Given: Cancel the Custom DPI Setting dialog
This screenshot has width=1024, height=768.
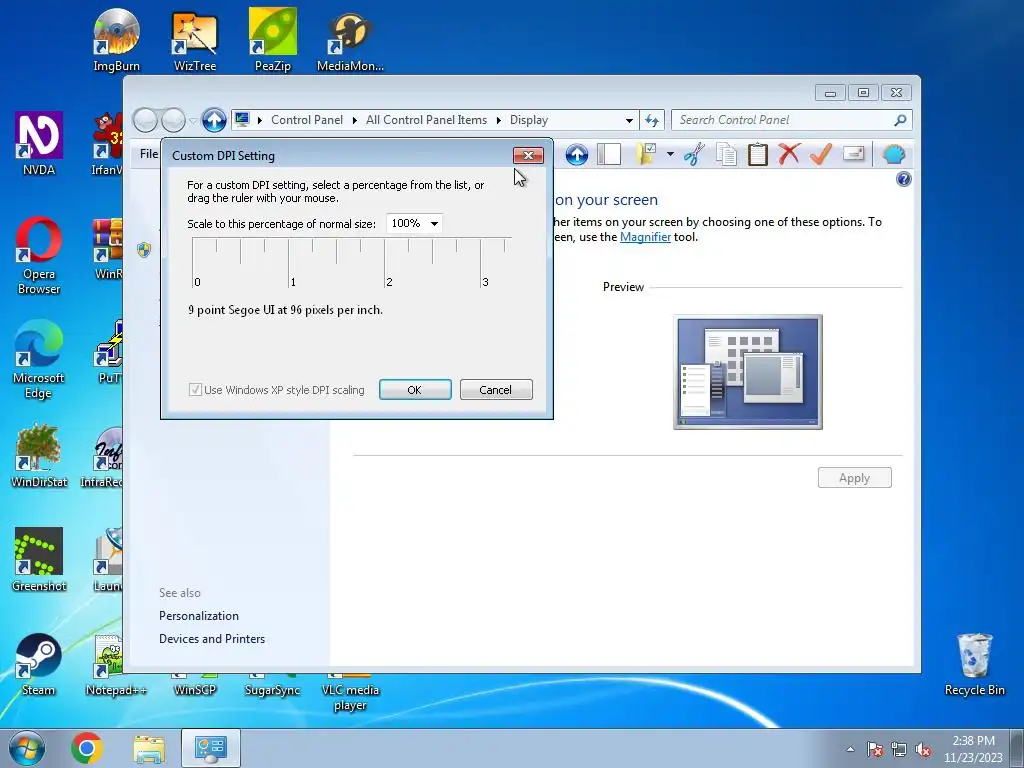Looking at the screenshot, I should pyautogui.click(x=496, y=390).
